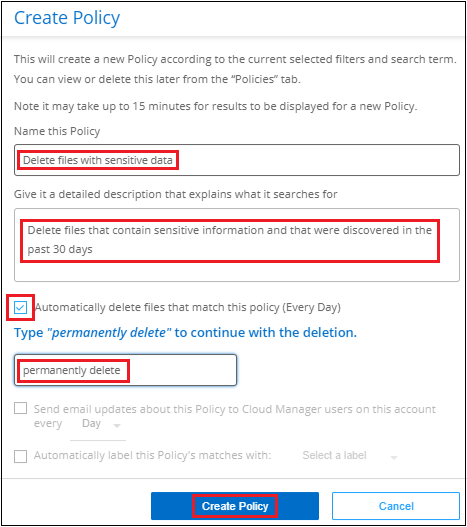Click the Automatically label this Policy's matches text
The image size is (467, 527).
tap(152, 455)
